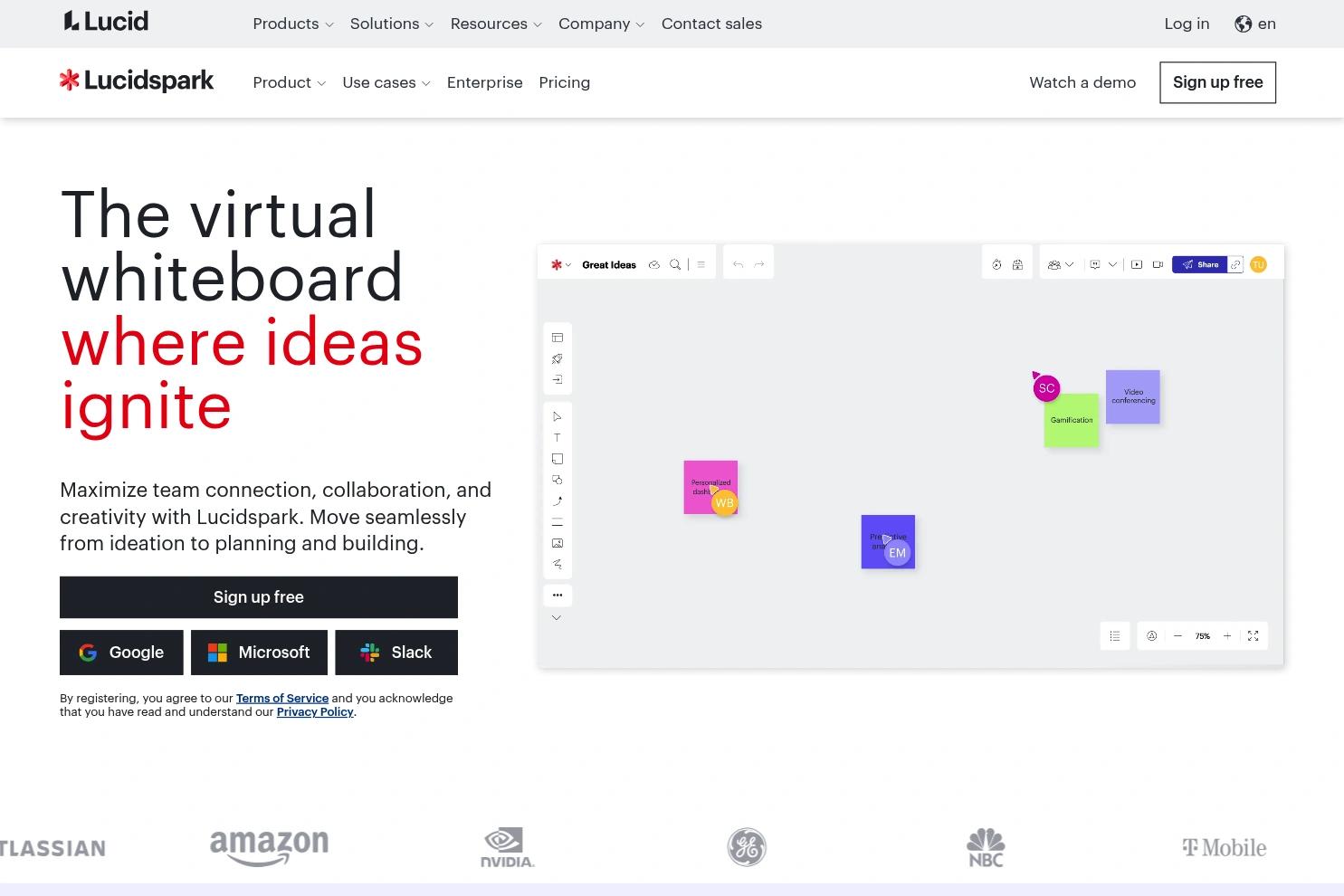1344x896 pixels.
Task: Select the pointer select tool
Action: pos(558,416)
